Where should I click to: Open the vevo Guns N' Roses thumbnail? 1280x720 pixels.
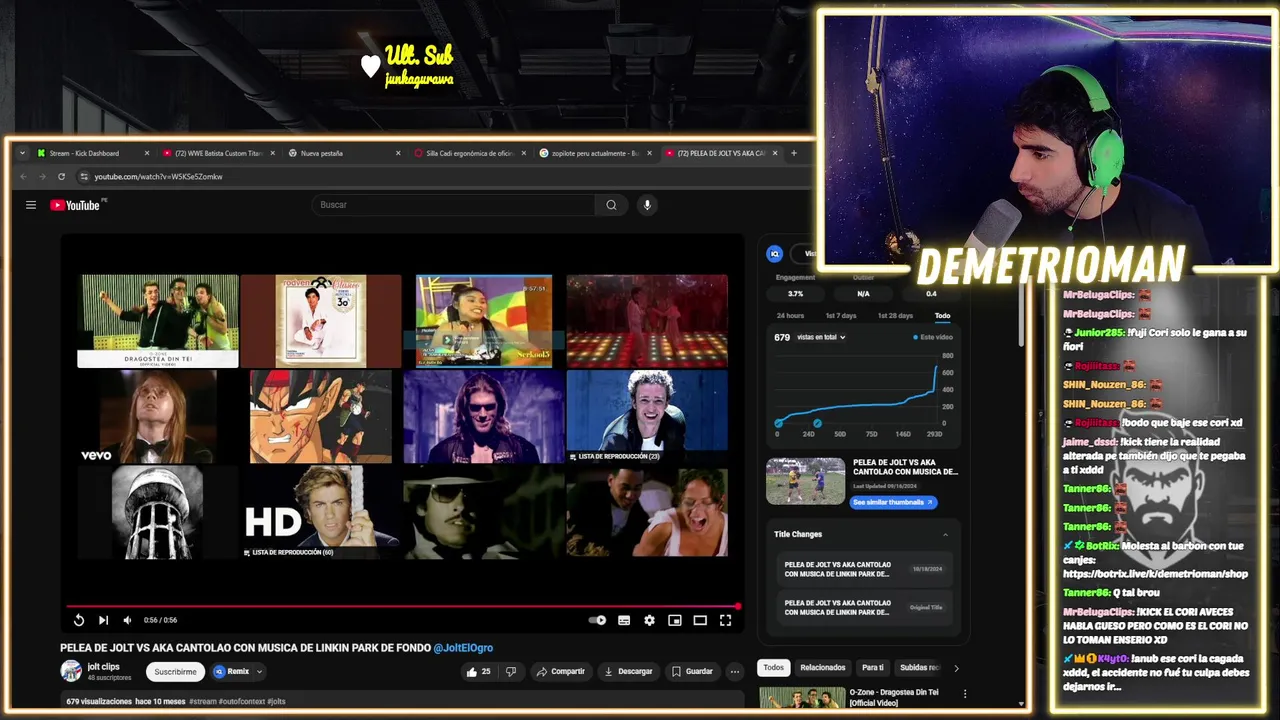(158, 417)
